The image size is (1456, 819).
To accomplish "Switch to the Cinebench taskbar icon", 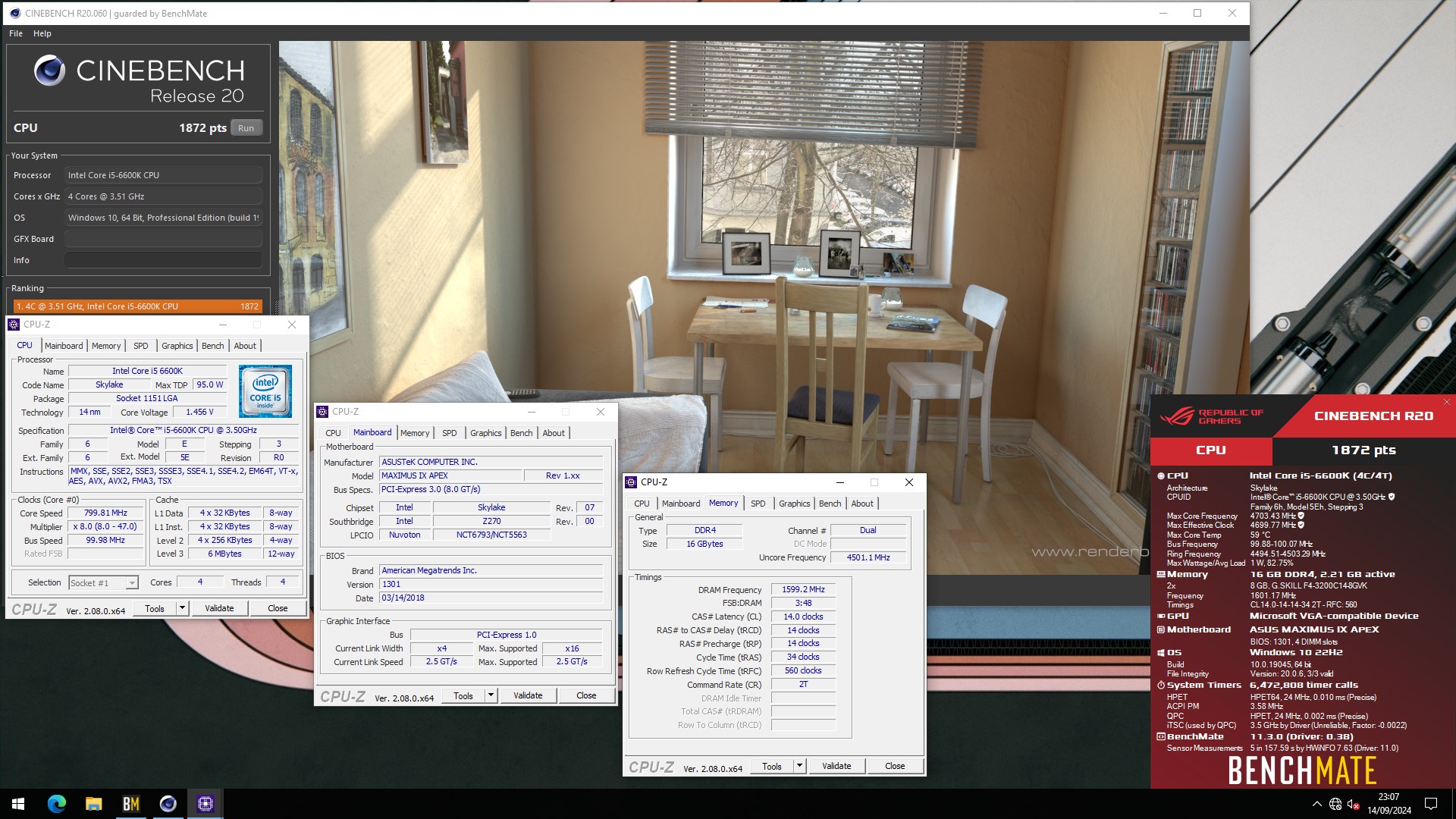I will click(x=168, y=804).
